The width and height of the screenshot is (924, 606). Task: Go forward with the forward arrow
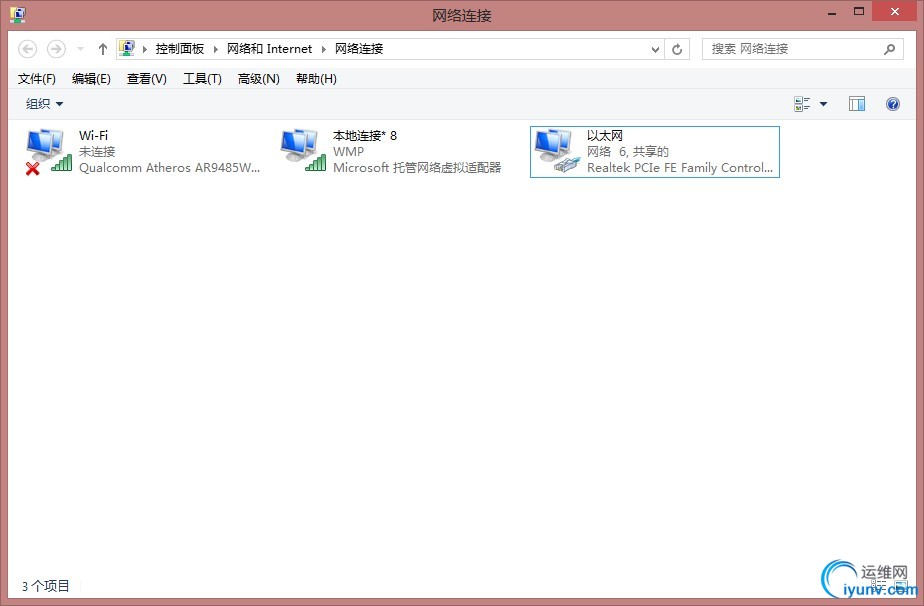pos(57,49)
